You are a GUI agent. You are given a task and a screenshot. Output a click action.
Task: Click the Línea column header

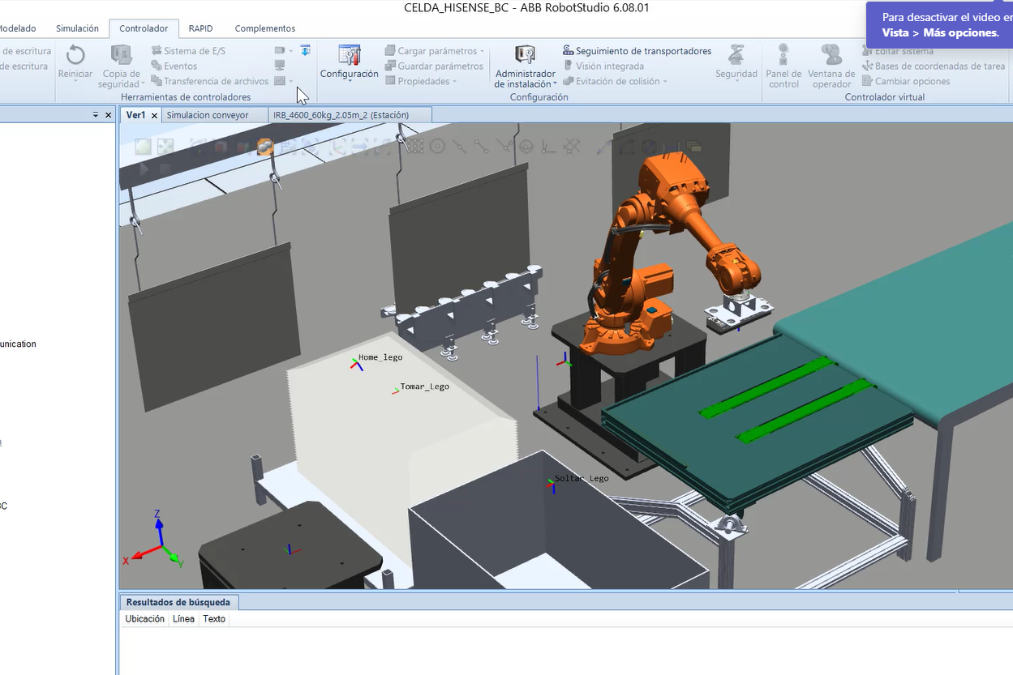pyautogui.click(x=183, y=619)
